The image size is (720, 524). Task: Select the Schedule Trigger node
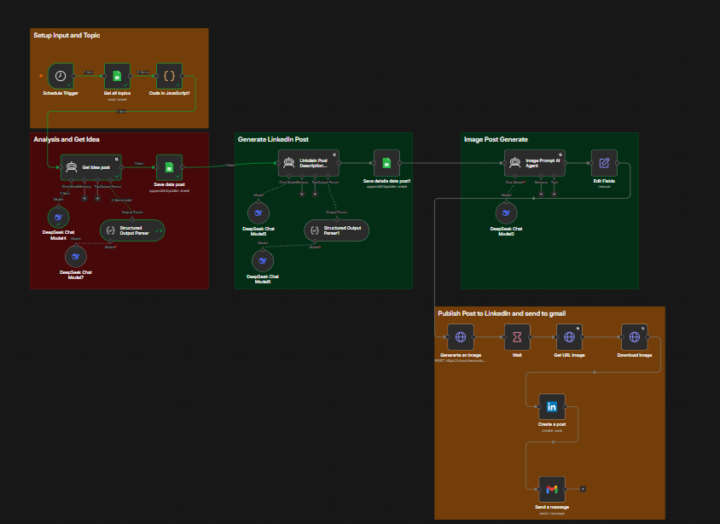pyautogui.click(x=61, y=76)
